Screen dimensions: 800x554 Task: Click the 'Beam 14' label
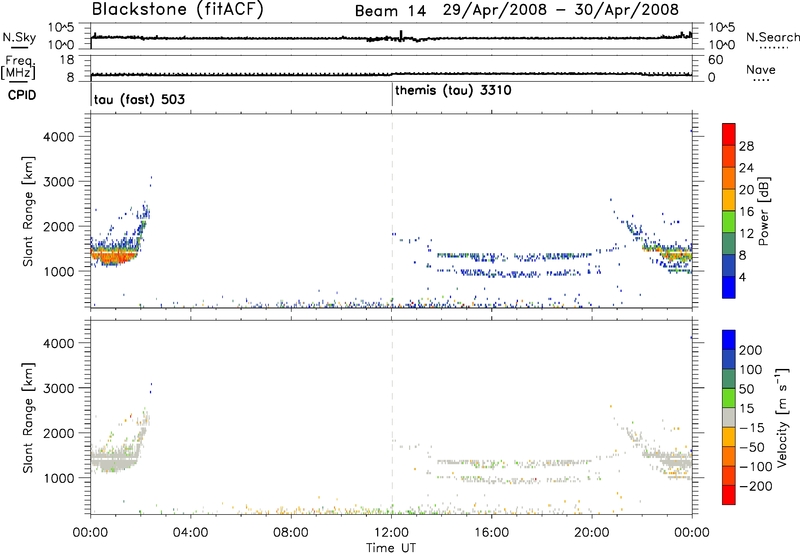click(390, 11)
